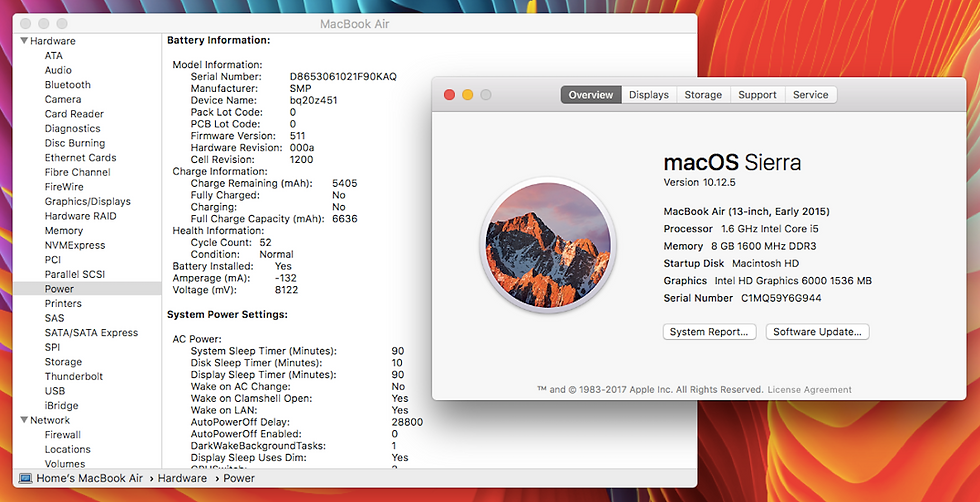Collapse the Network section triangle
This screenshot has height=502, width=980.
[24, 420]
